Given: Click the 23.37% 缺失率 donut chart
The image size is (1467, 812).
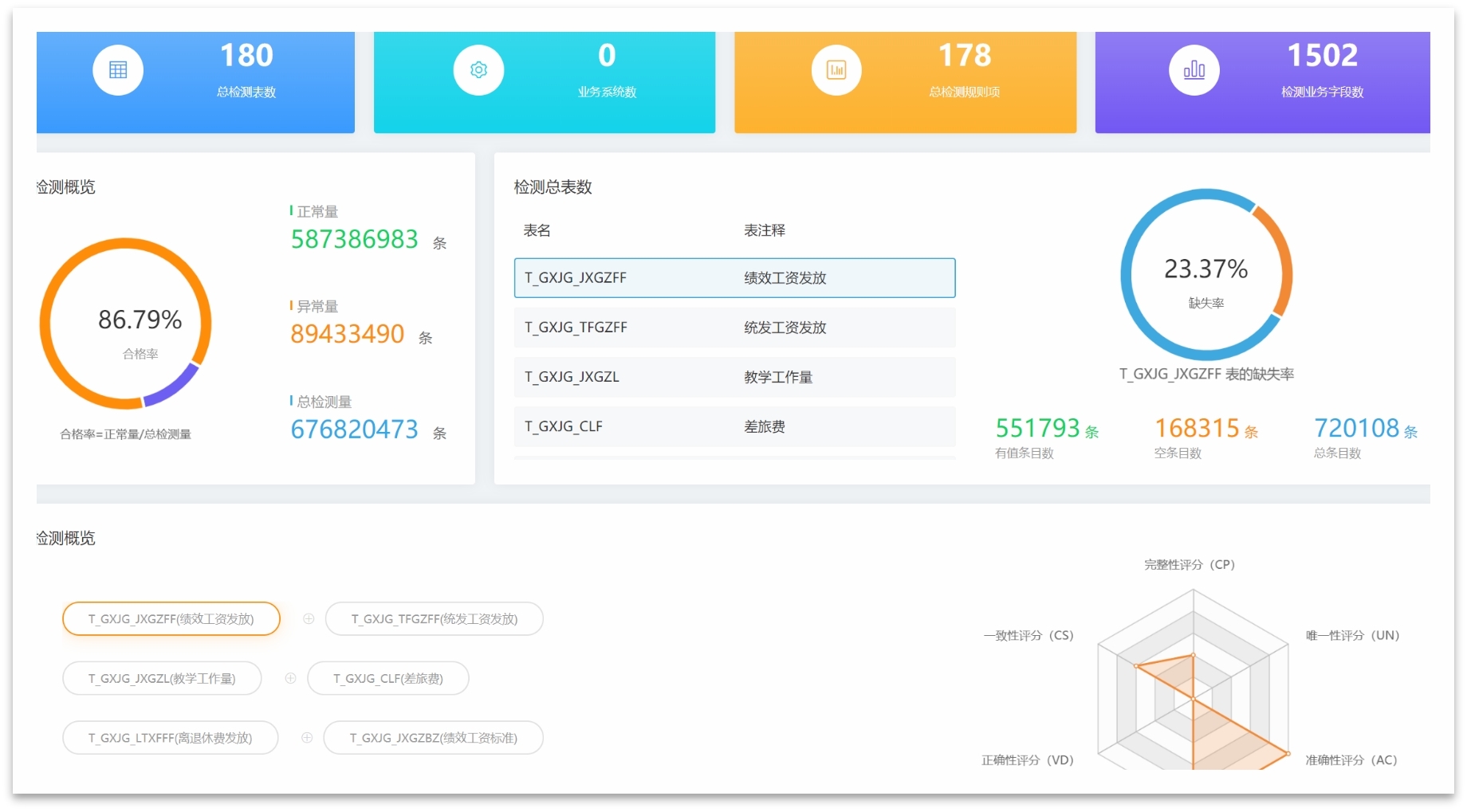Looking at the screenshot, I should tap(1206, 275).
